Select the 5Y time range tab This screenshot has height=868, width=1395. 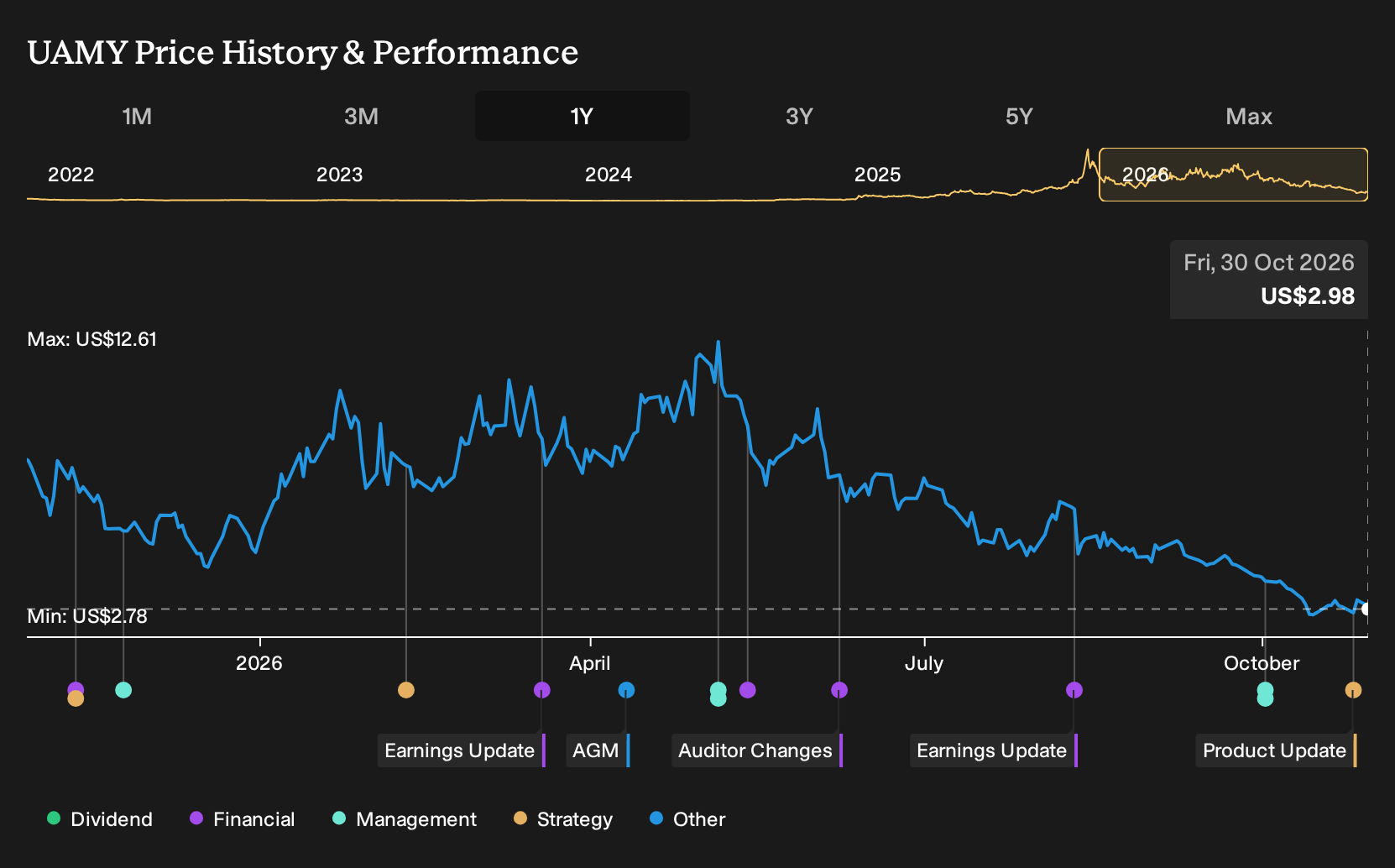point(1019,116)
